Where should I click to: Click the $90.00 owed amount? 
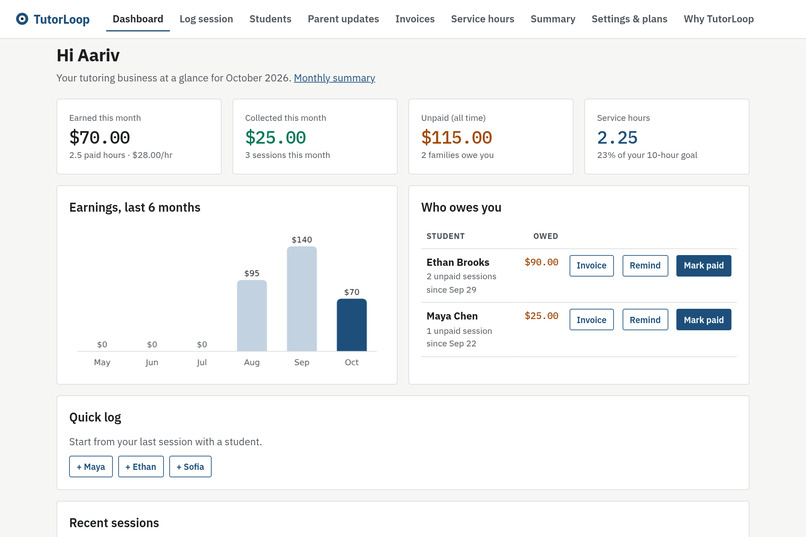(541, 262)
